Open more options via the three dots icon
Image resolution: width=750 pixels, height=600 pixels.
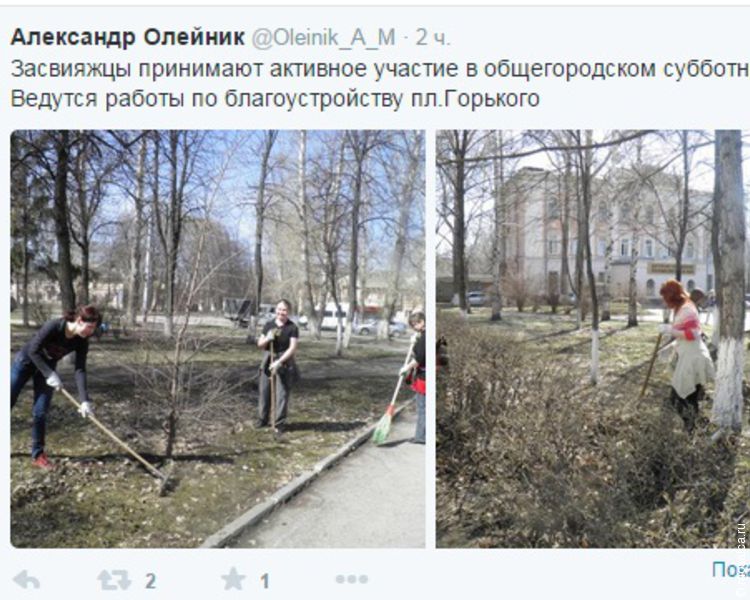[x=352, y=580]
